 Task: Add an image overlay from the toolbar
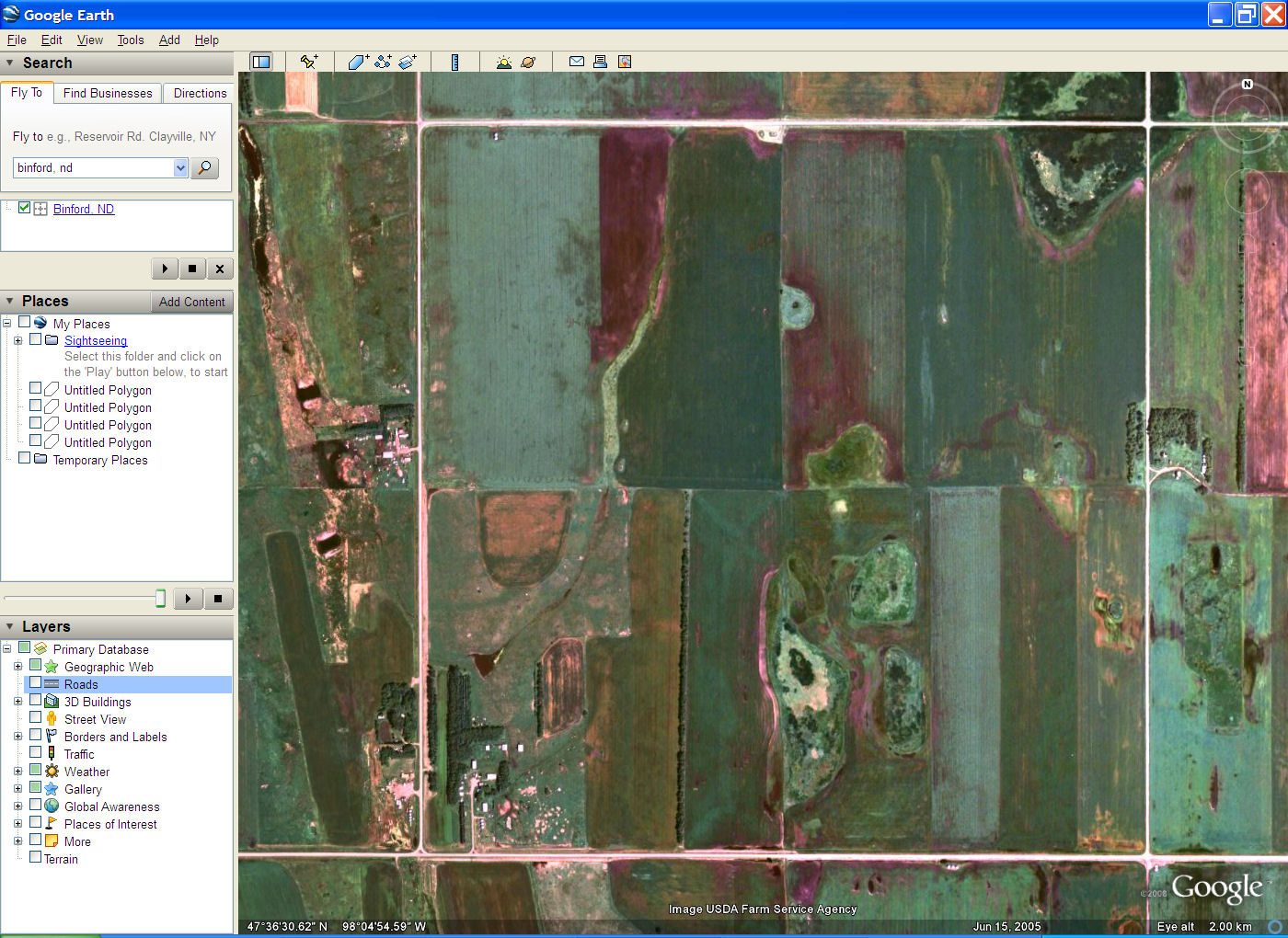click(408, 62)
